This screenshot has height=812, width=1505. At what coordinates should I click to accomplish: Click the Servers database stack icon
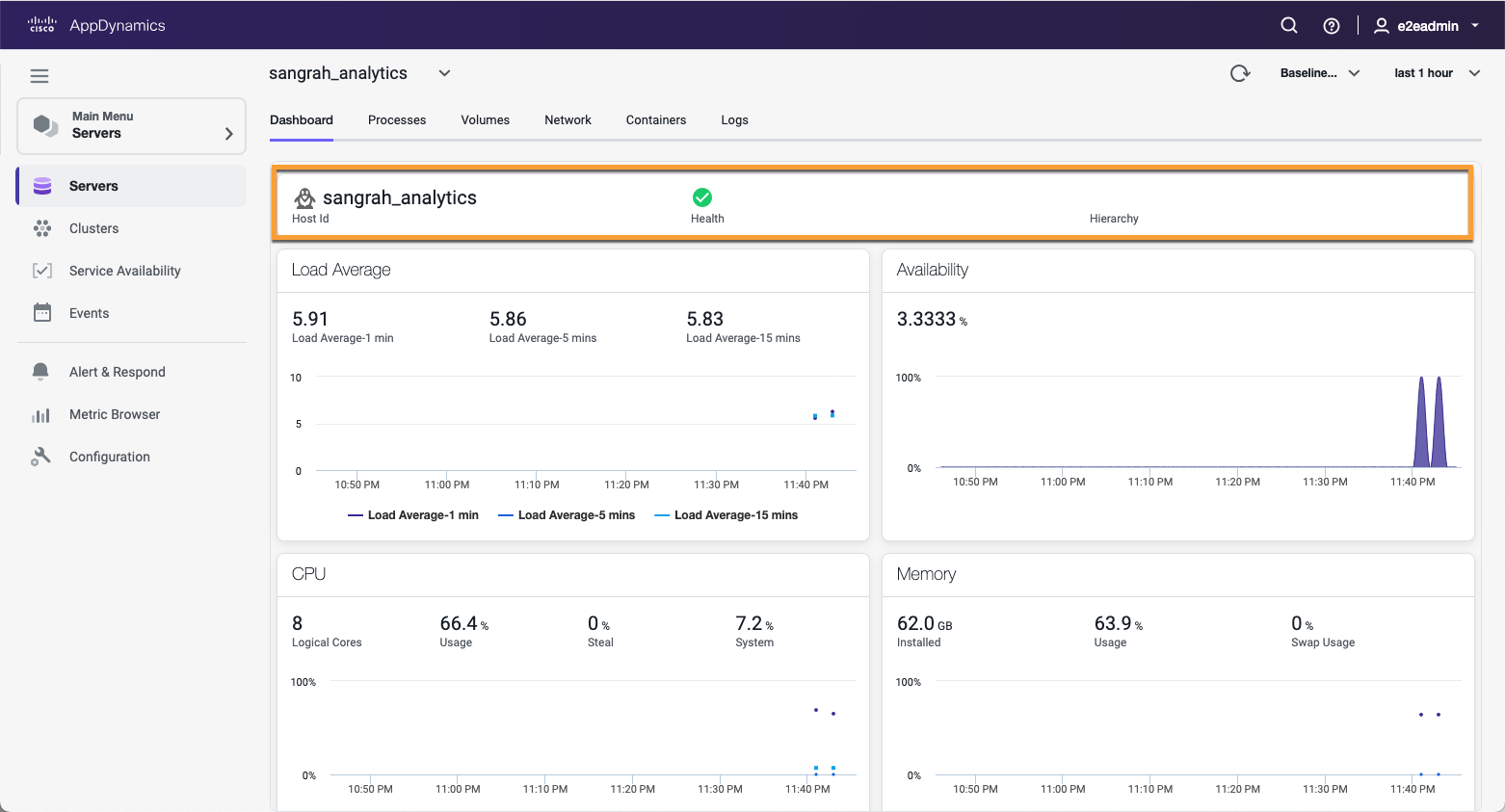click(42, 186)
